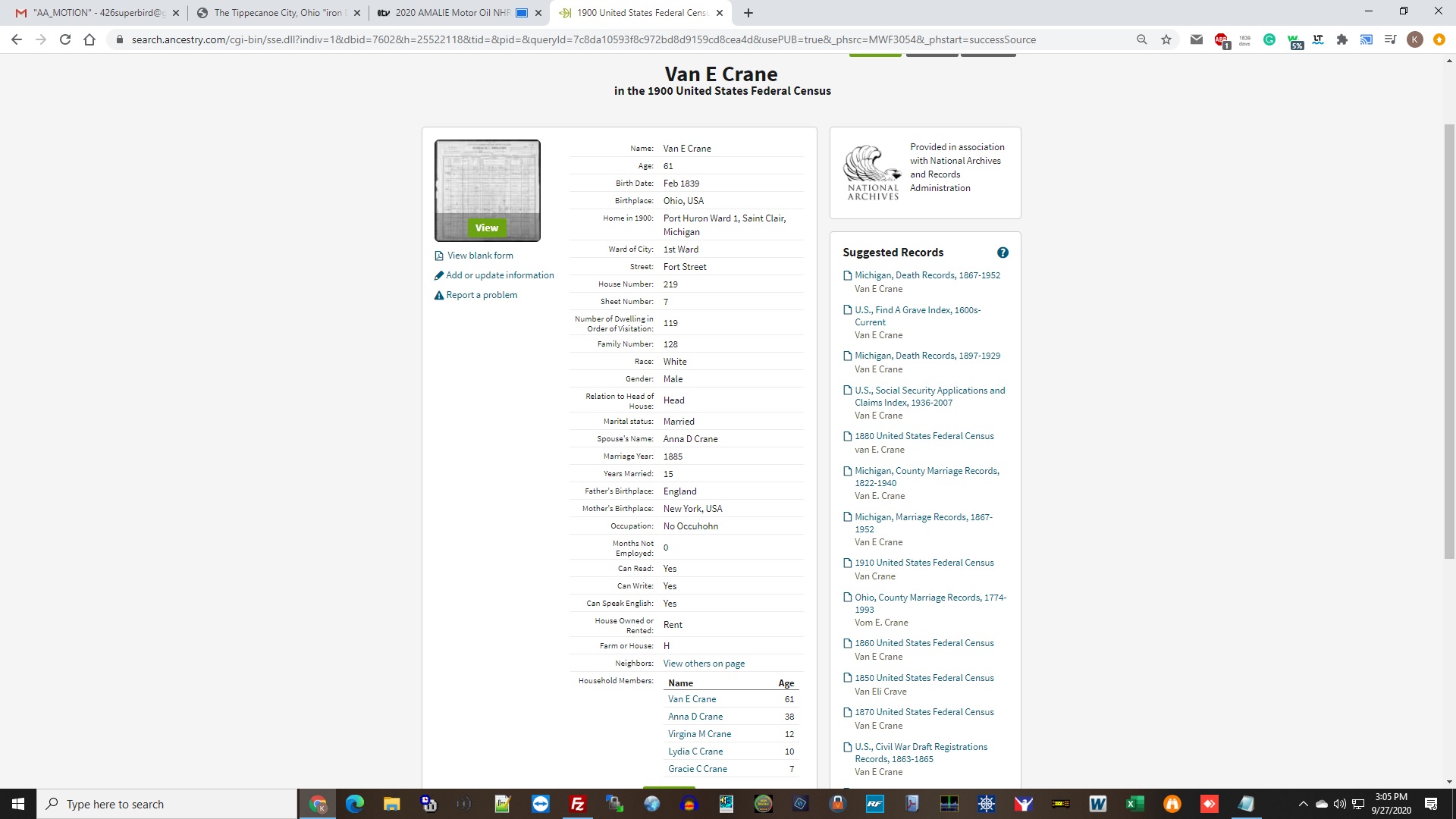Open the Windows Start button

[18, 804]
